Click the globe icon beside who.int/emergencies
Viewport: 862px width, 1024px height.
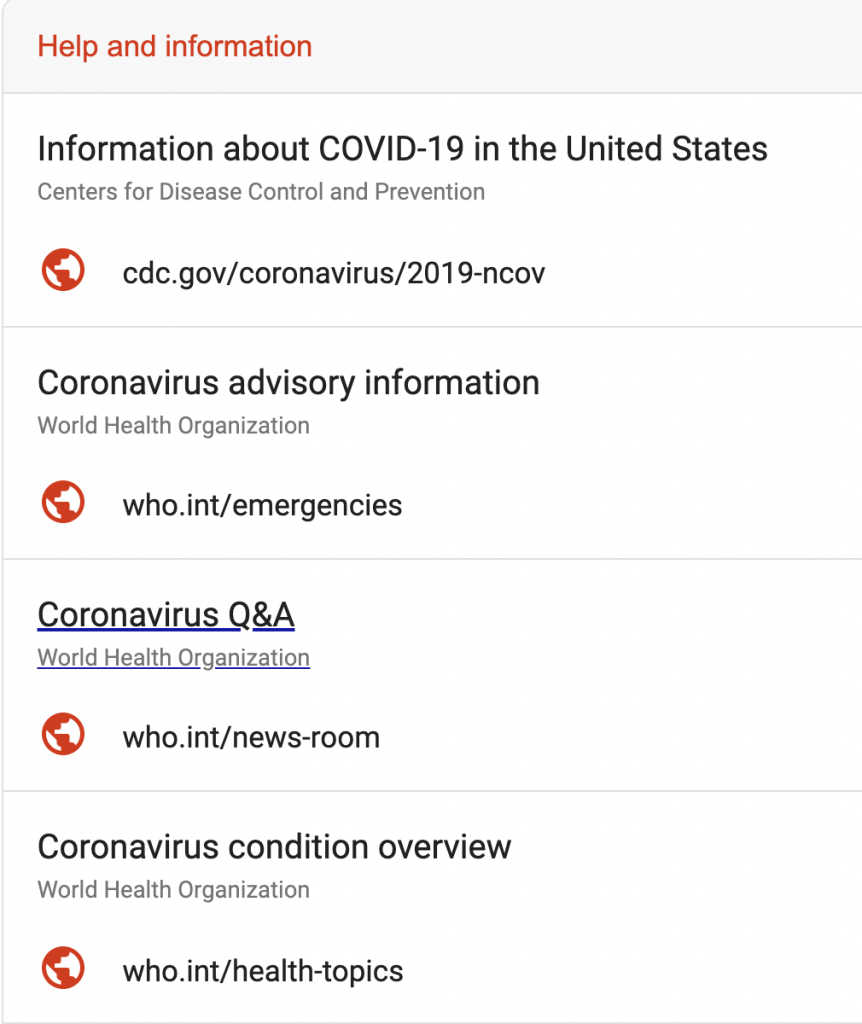pos(63,502)
